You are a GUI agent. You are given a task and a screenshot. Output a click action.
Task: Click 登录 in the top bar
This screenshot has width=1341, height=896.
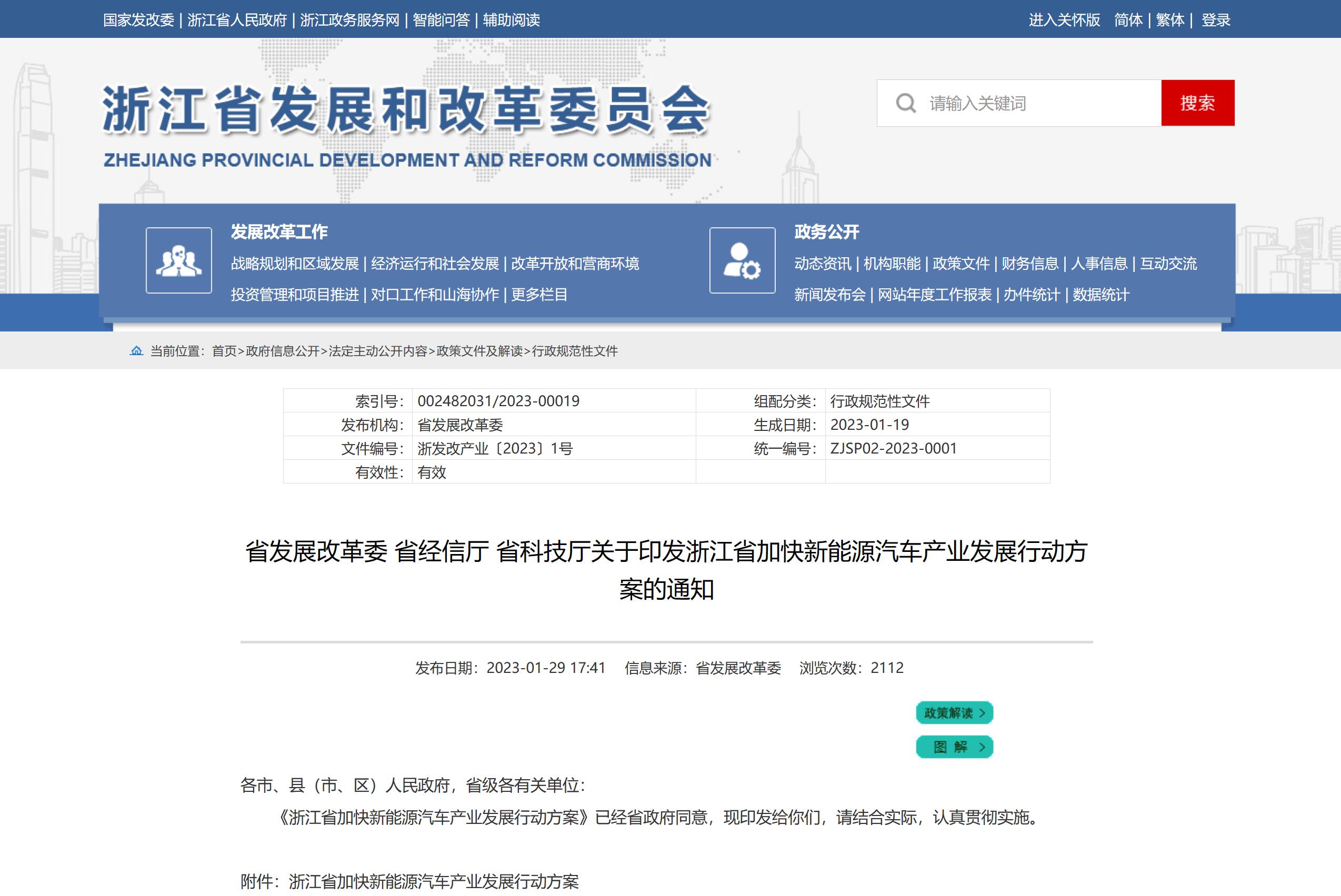pyautogui.click(x=1216, y=20)
